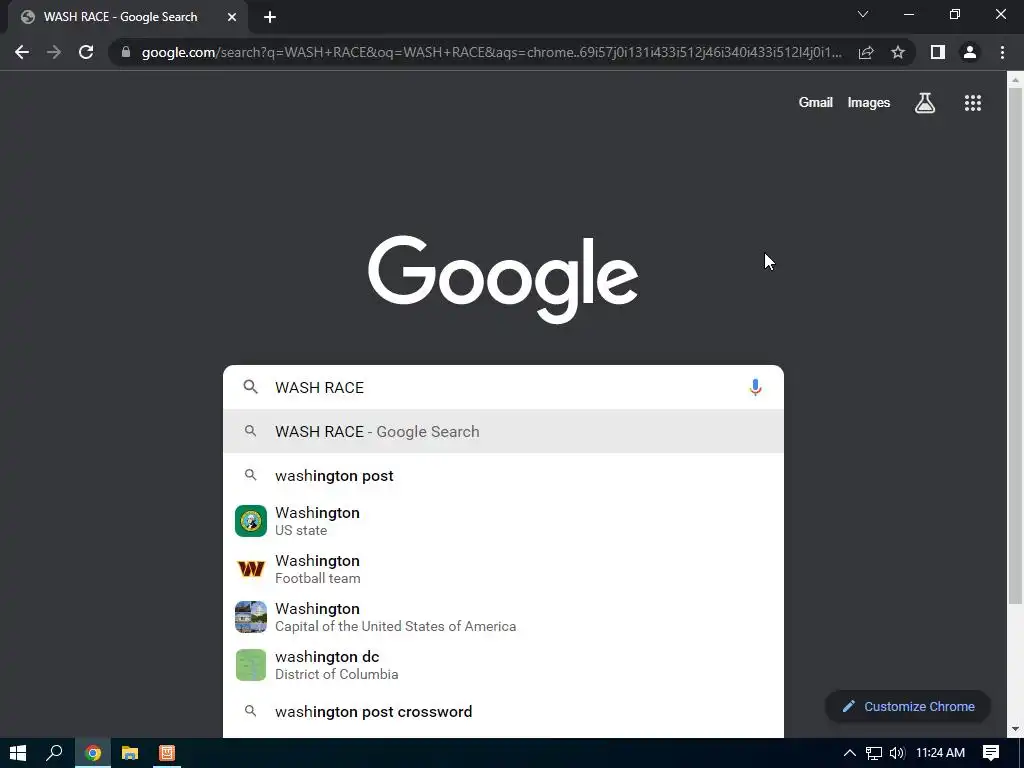1024x768 pixels.
Task: Choose washington post crossword suggestion
Action: pos(503,711)
